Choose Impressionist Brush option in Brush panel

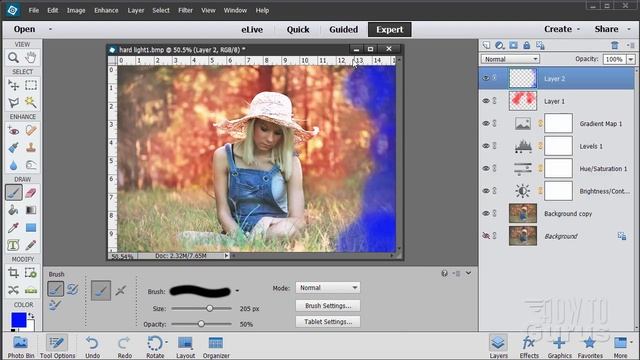[72, 289]
